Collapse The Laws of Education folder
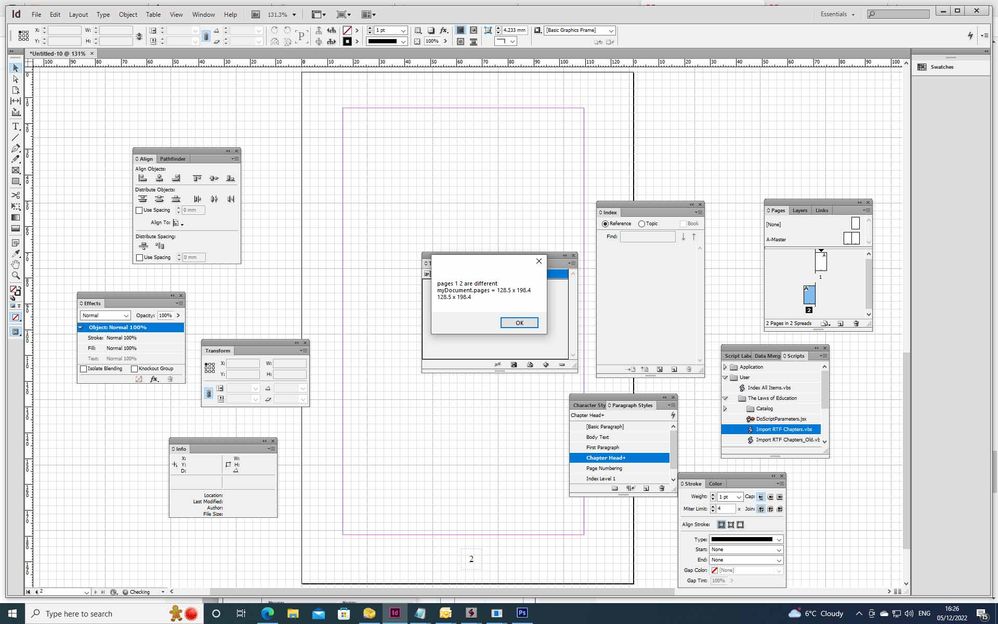The height and width of the screenshot is (624, 998). coord(726,398)
